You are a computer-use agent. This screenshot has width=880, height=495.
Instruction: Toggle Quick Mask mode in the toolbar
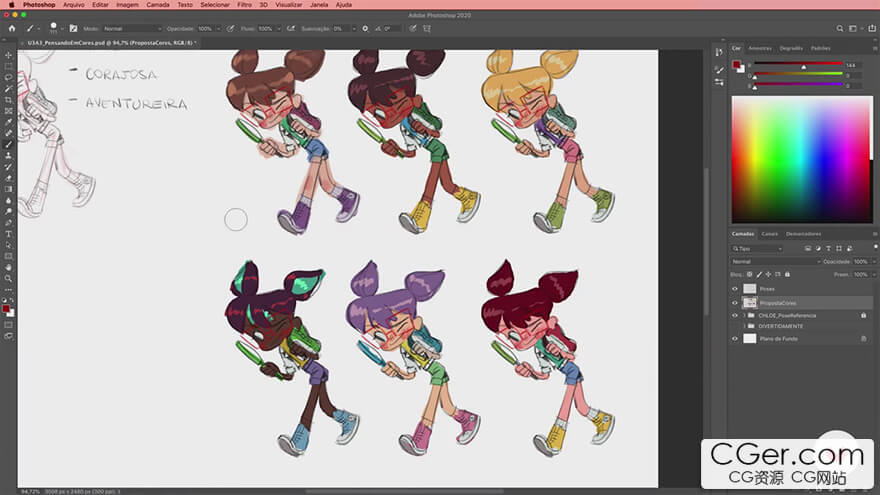point(8,325)
